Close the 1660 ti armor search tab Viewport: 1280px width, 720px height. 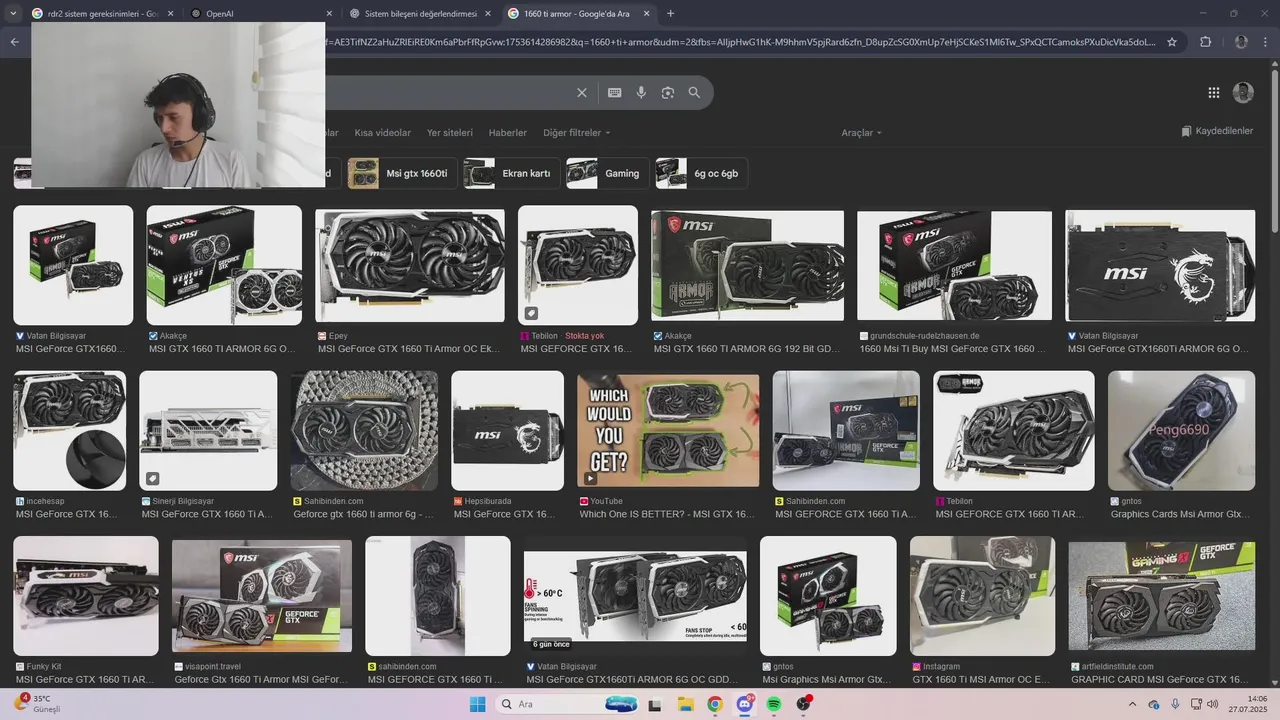point(646,14)
